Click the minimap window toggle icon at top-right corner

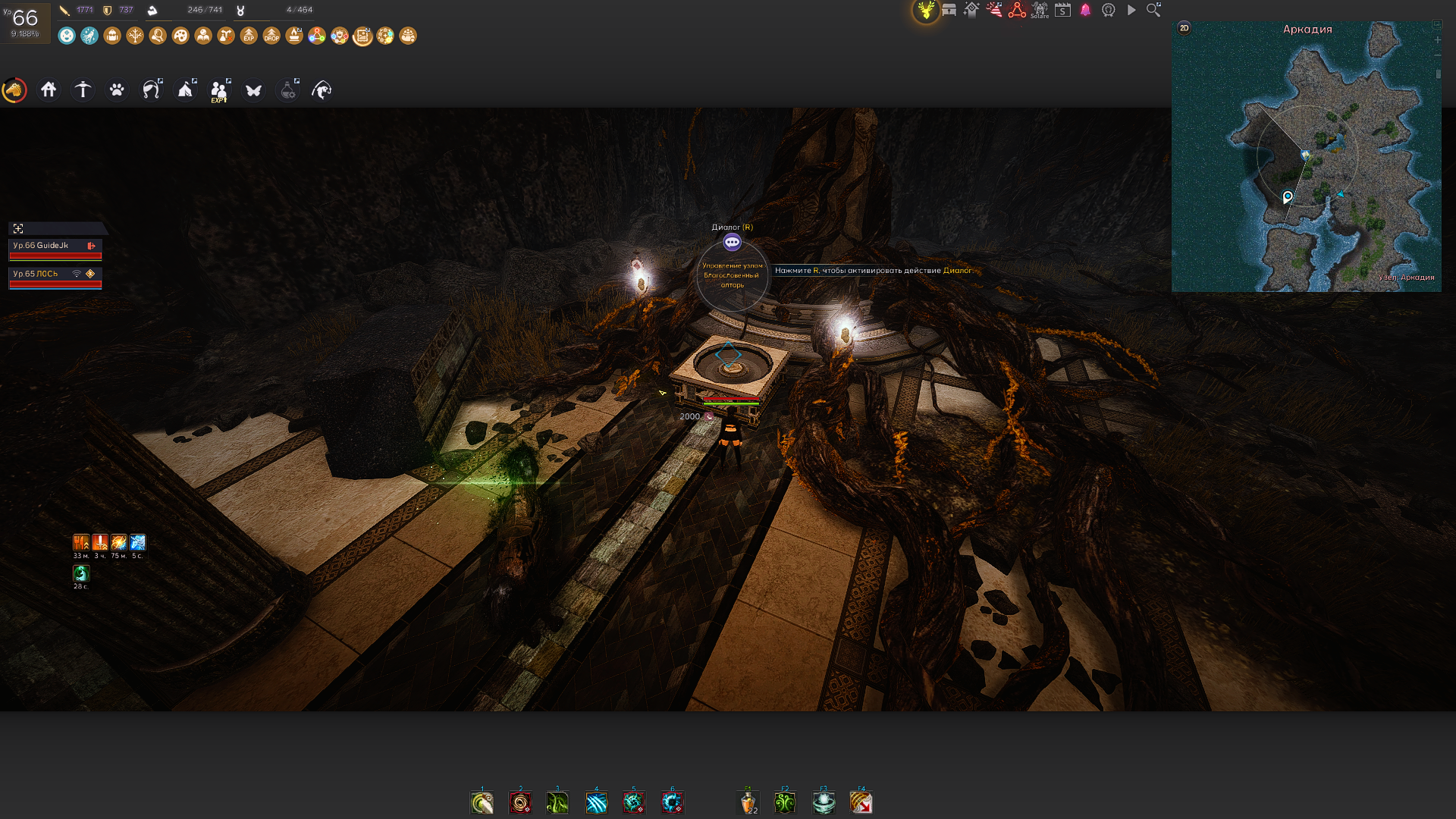[x=1437, y=25]
